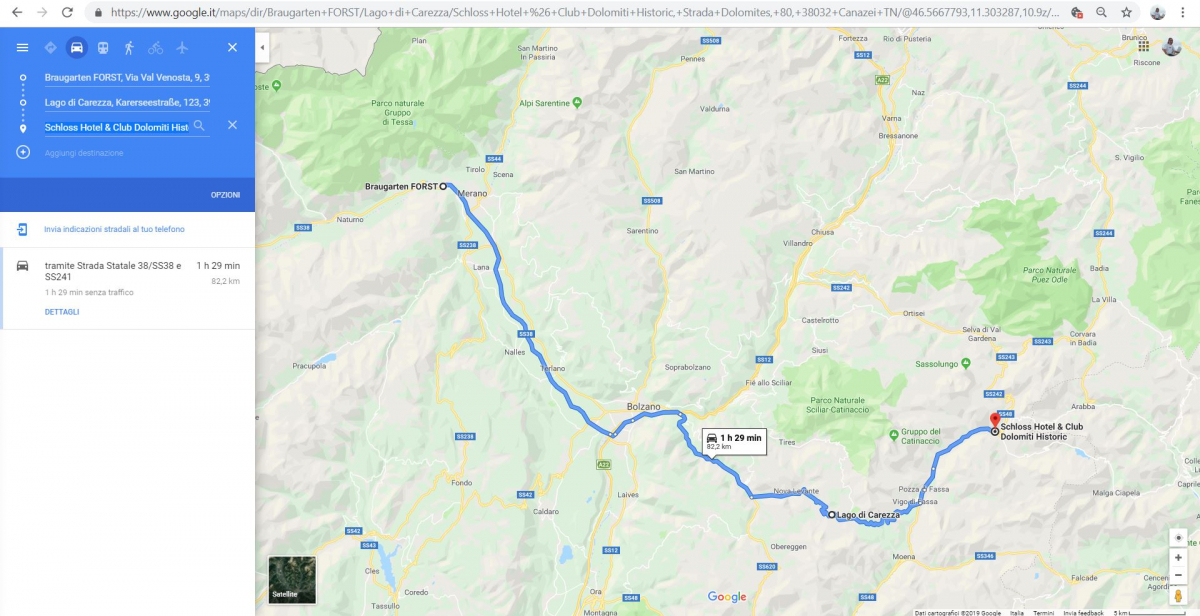Click the search icon in destination field
This screenshot has width=1200, height=616.
[x=199, y=126]
